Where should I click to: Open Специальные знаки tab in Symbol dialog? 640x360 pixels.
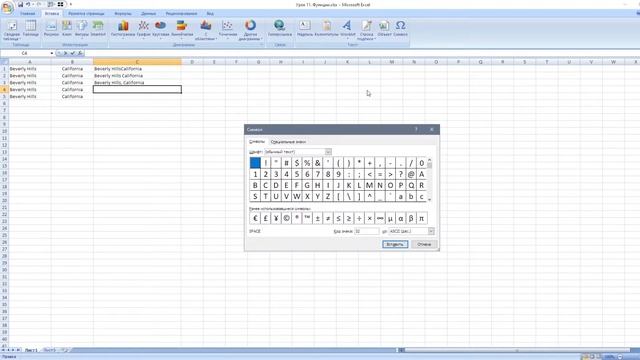click(x=288, y=142)
